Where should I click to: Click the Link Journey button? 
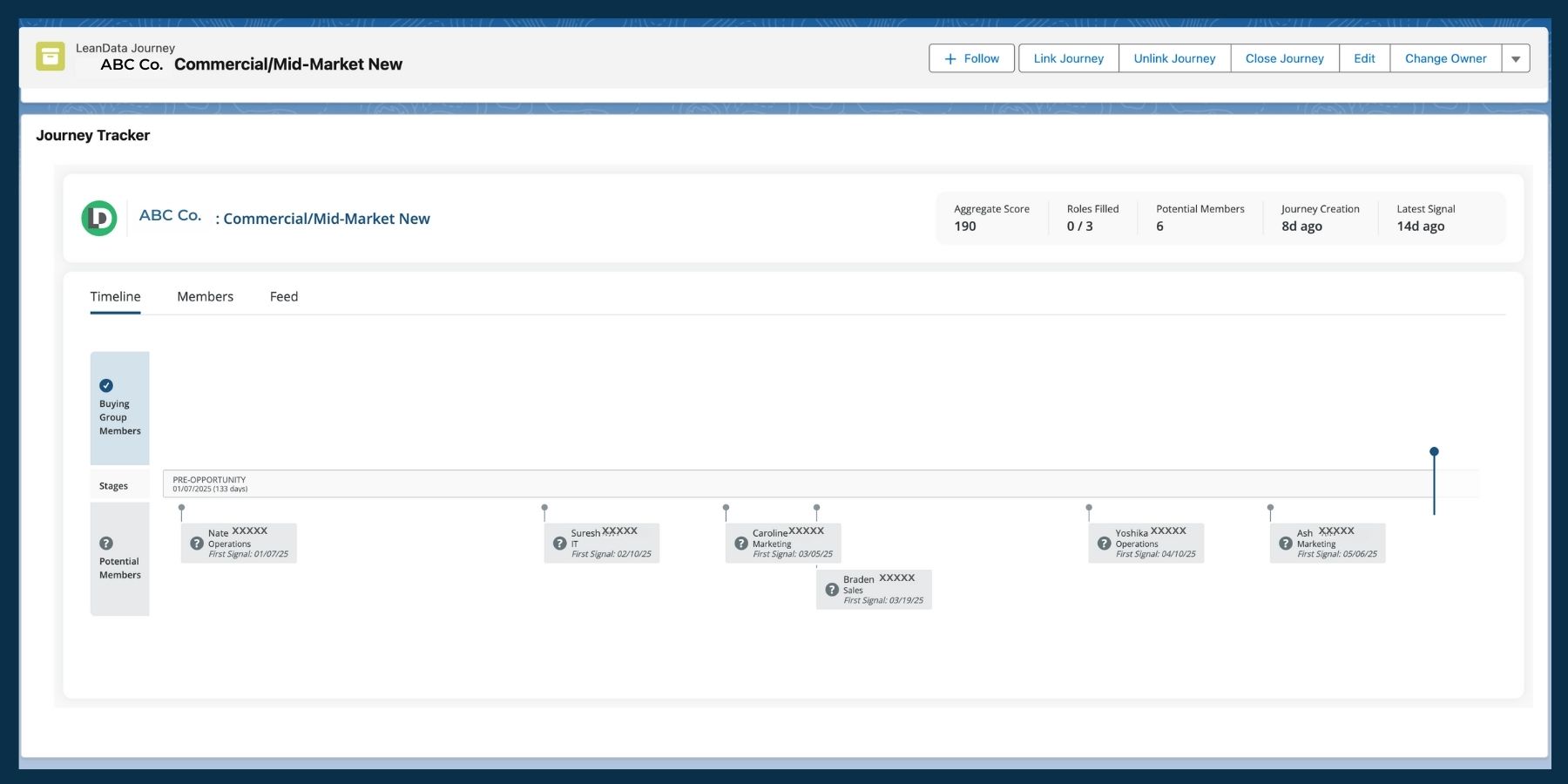tap(1067, 57)
